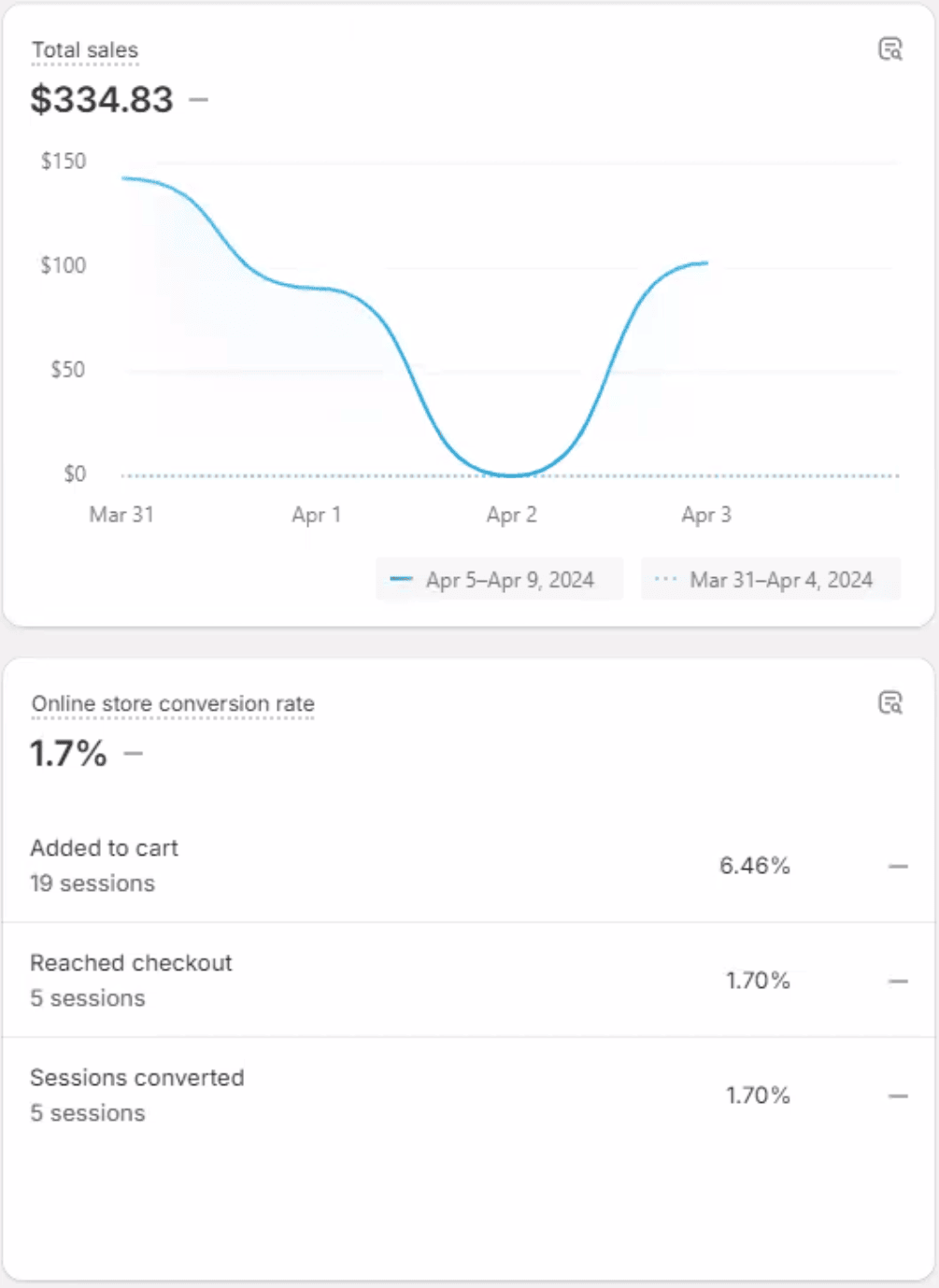Image resolution: width=939 pixels, height=1288 pixels.
Task: Select the Sessions converted label
Action: coord(137,1078)
